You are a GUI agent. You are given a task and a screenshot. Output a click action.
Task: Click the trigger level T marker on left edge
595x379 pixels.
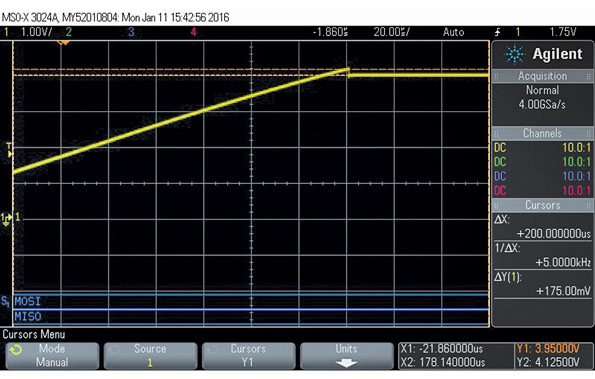9,150
